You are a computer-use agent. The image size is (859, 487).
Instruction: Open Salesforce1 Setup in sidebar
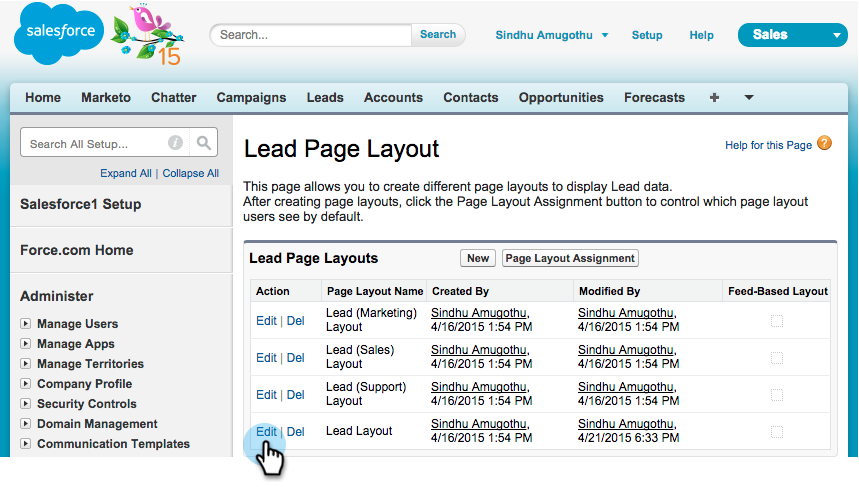pyautogui.click(x=81, y=204)
